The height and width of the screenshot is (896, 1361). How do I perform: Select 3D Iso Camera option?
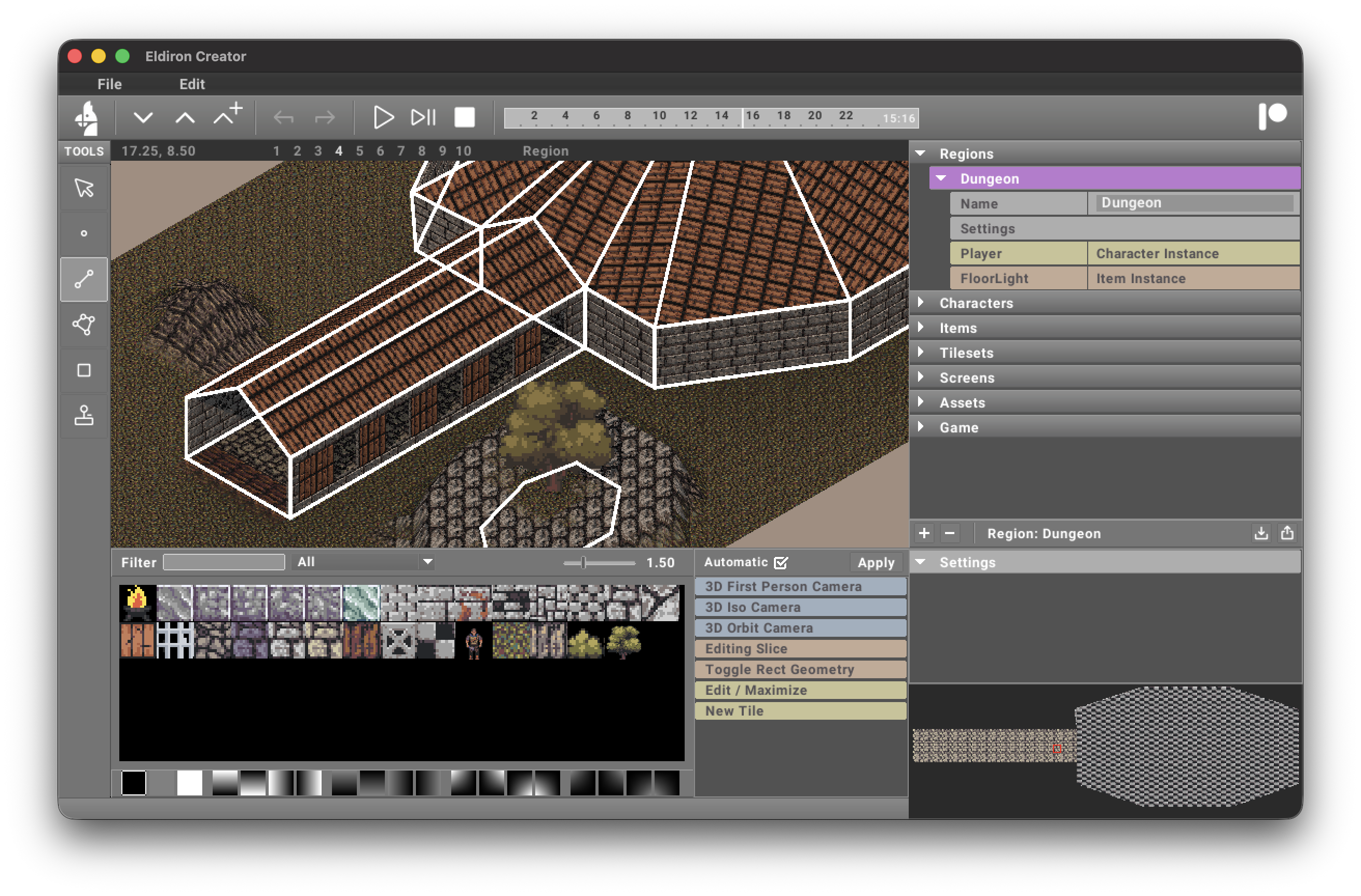pos(800,607)
